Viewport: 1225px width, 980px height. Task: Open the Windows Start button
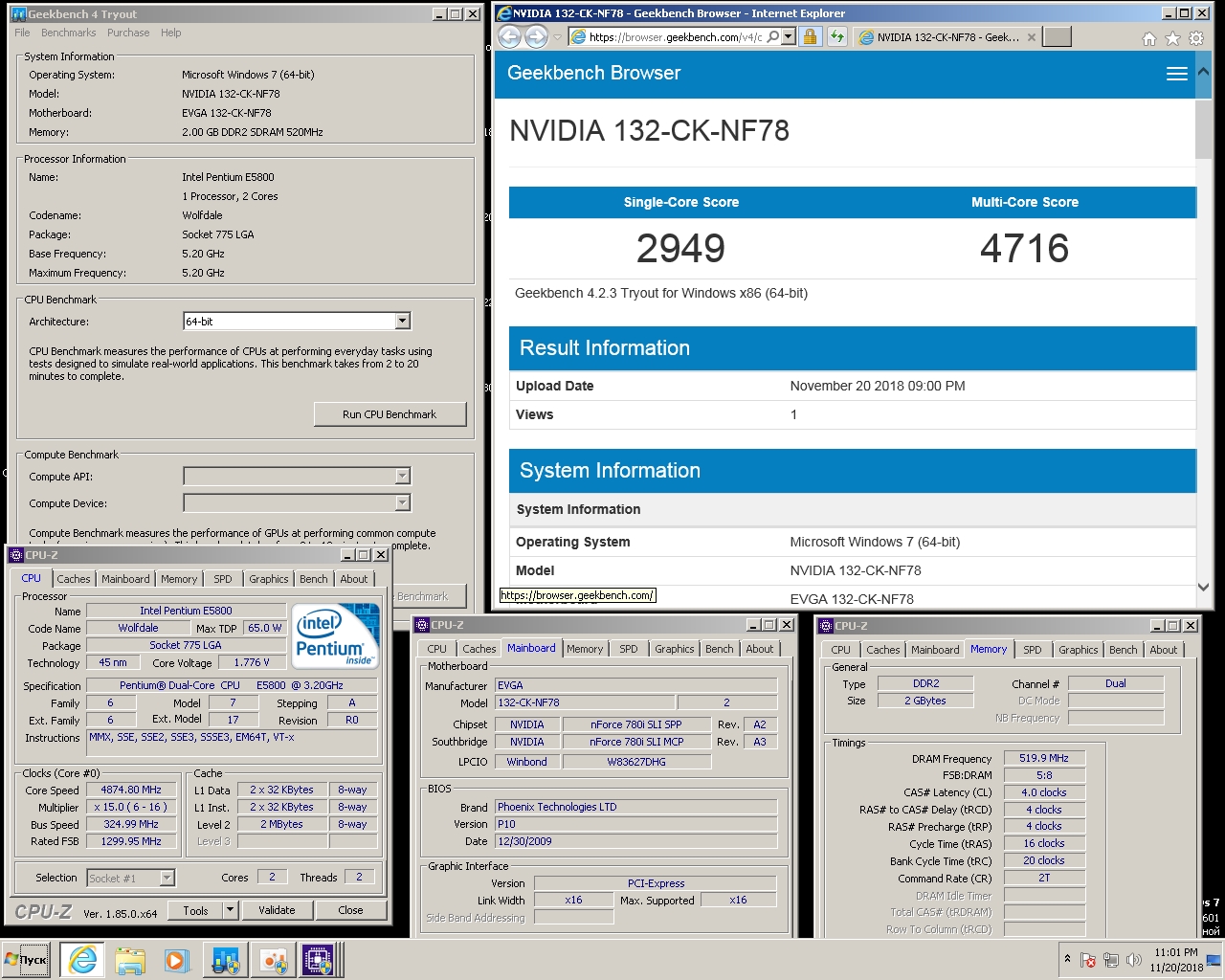click(x=26, y=960)
